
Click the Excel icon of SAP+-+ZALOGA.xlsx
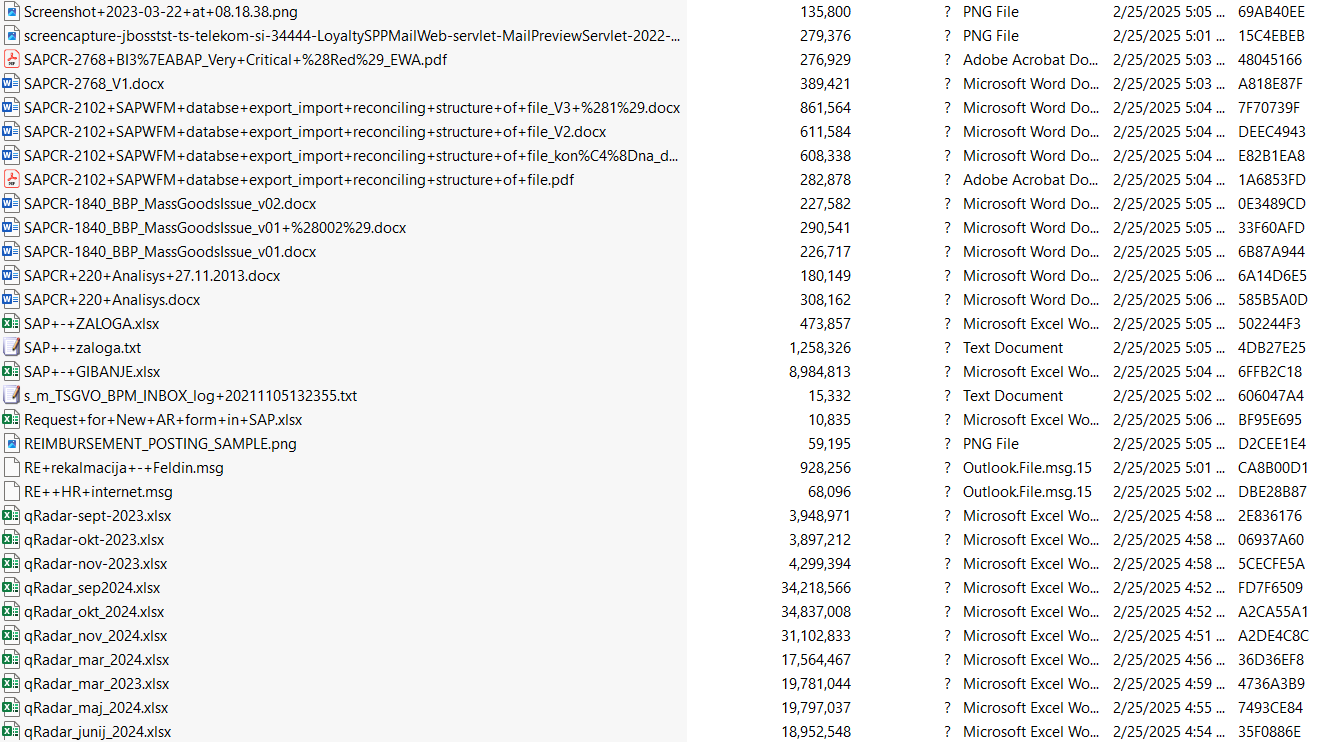coord(11,324)
